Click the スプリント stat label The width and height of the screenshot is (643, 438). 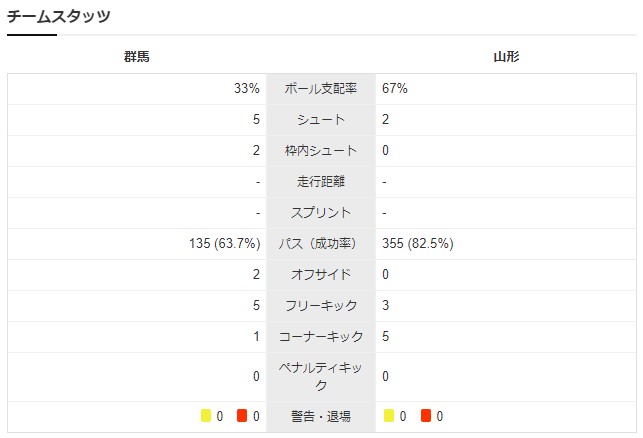tap(321, 212)
